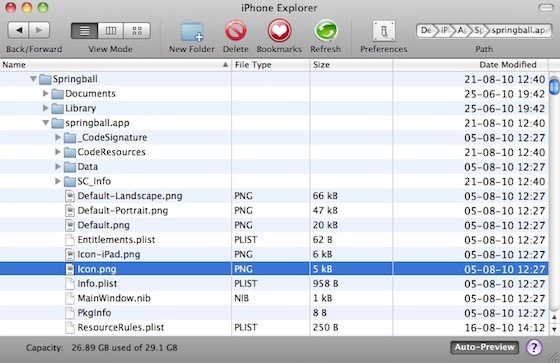Screen dimensions: 560x363
Task: Toggle the Auto-Preview button
Action: click(x=485, y=347)
